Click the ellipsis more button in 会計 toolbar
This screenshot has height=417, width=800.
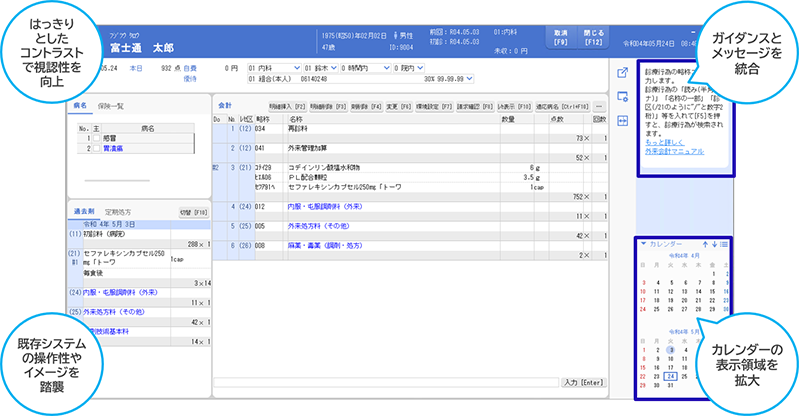[x=599, y=105]
